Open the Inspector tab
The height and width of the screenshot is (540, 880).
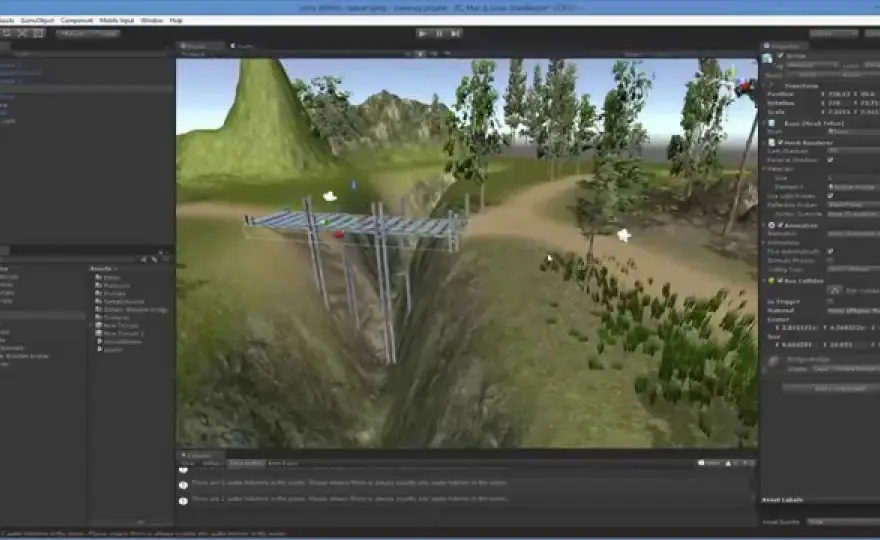point(784,46)
